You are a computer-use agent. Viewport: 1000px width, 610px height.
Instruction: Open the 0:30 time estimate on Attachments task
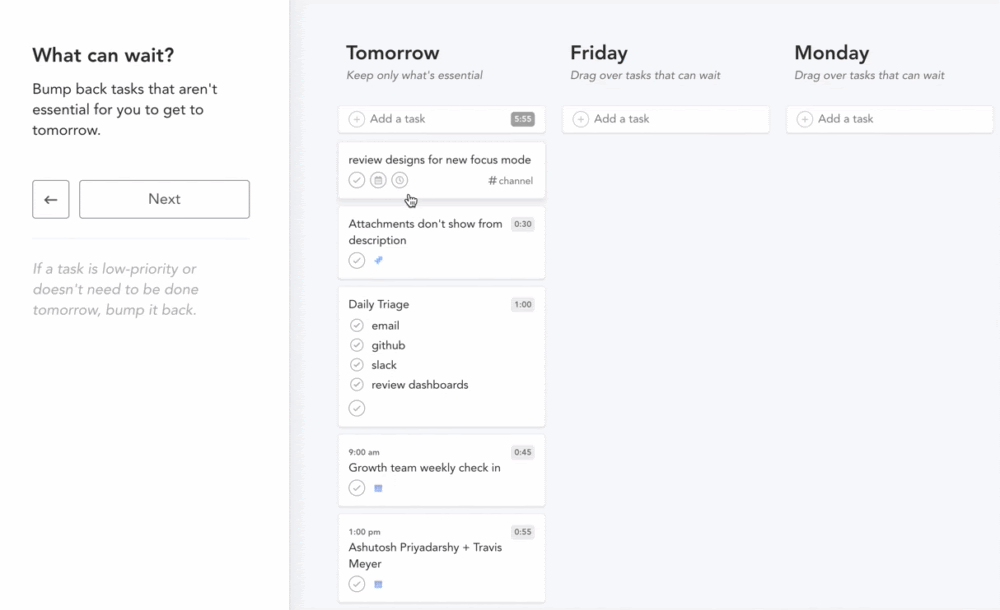click(x=522, y=224)
